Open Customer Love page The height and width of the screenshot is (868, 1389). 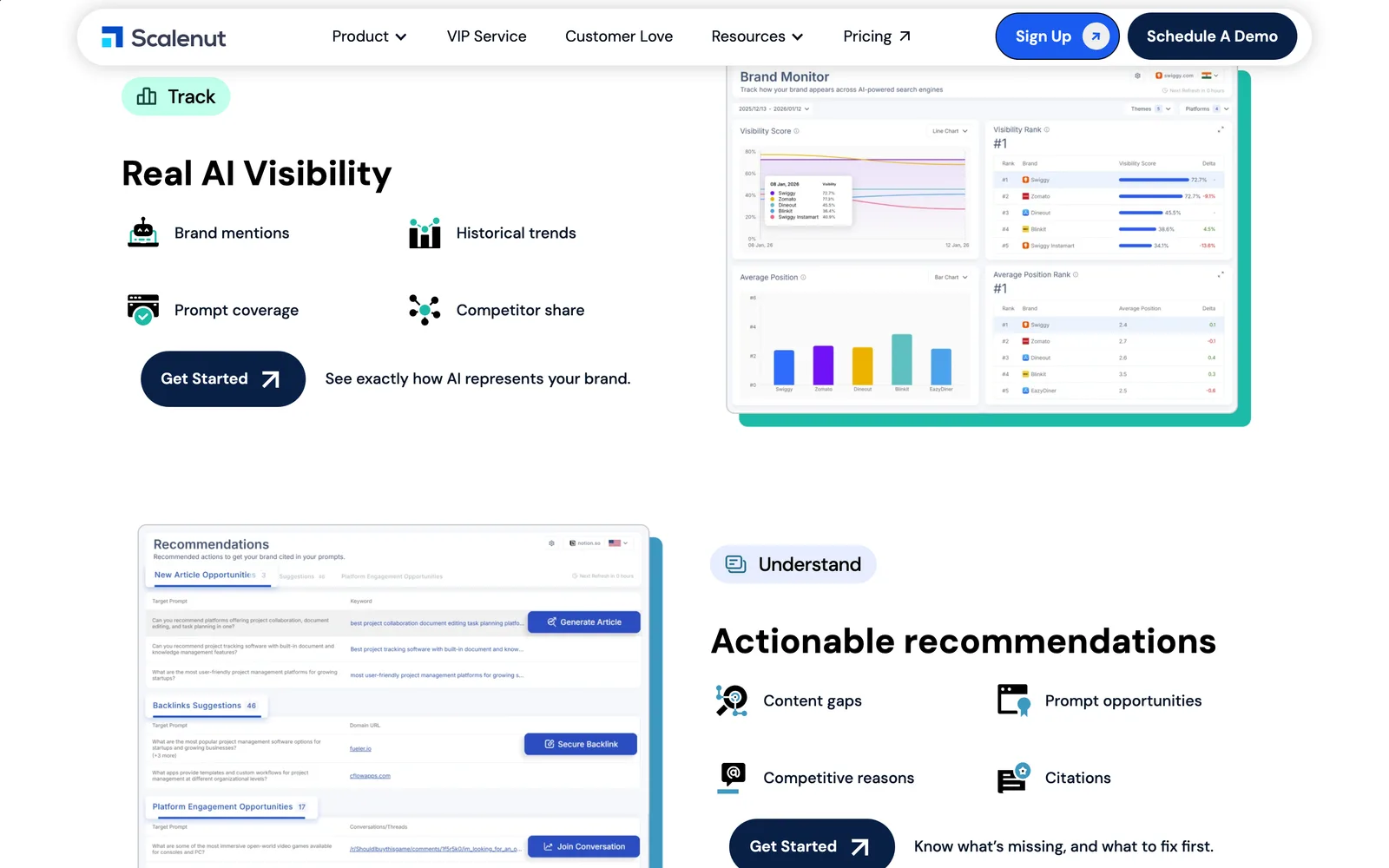(x=619, y=36)
